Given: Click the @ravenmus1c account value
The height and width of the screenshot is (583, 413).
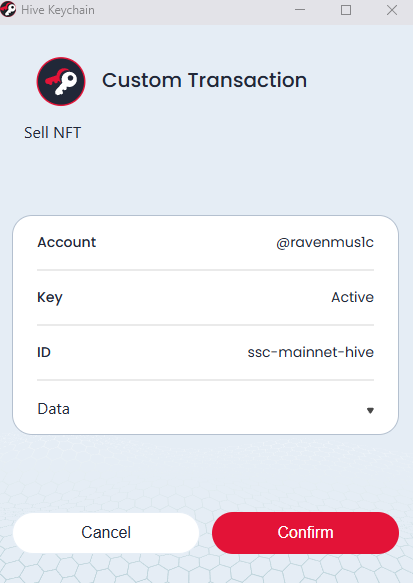Looking at the screenshot, I should (x=325, y=242).
